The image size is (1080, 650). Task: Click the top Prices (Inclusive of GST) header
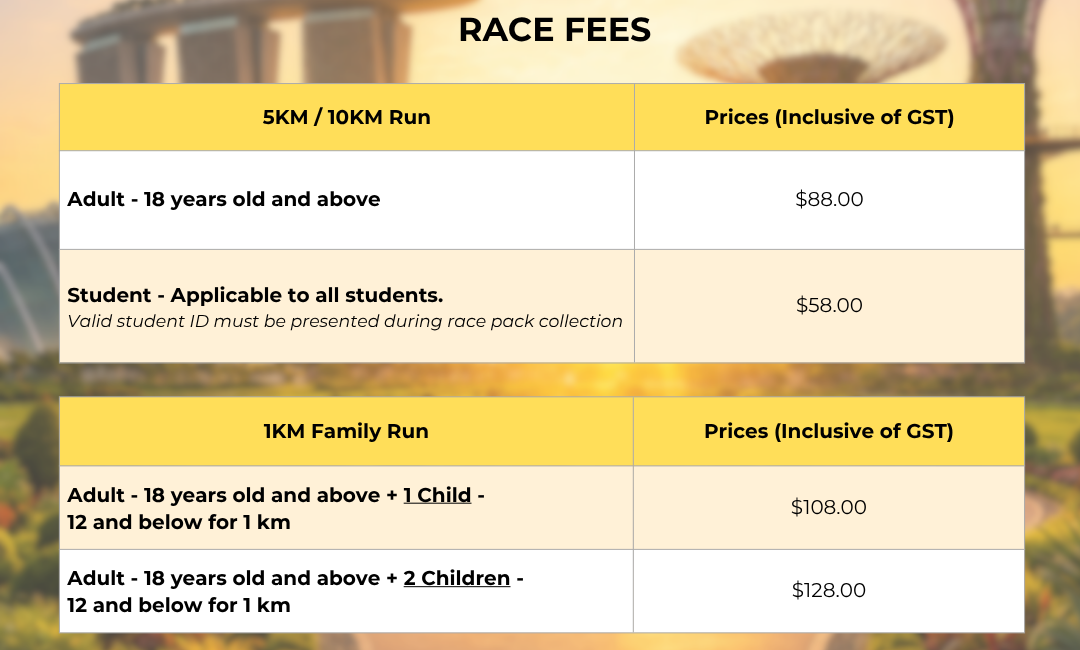tap(829, 117)
